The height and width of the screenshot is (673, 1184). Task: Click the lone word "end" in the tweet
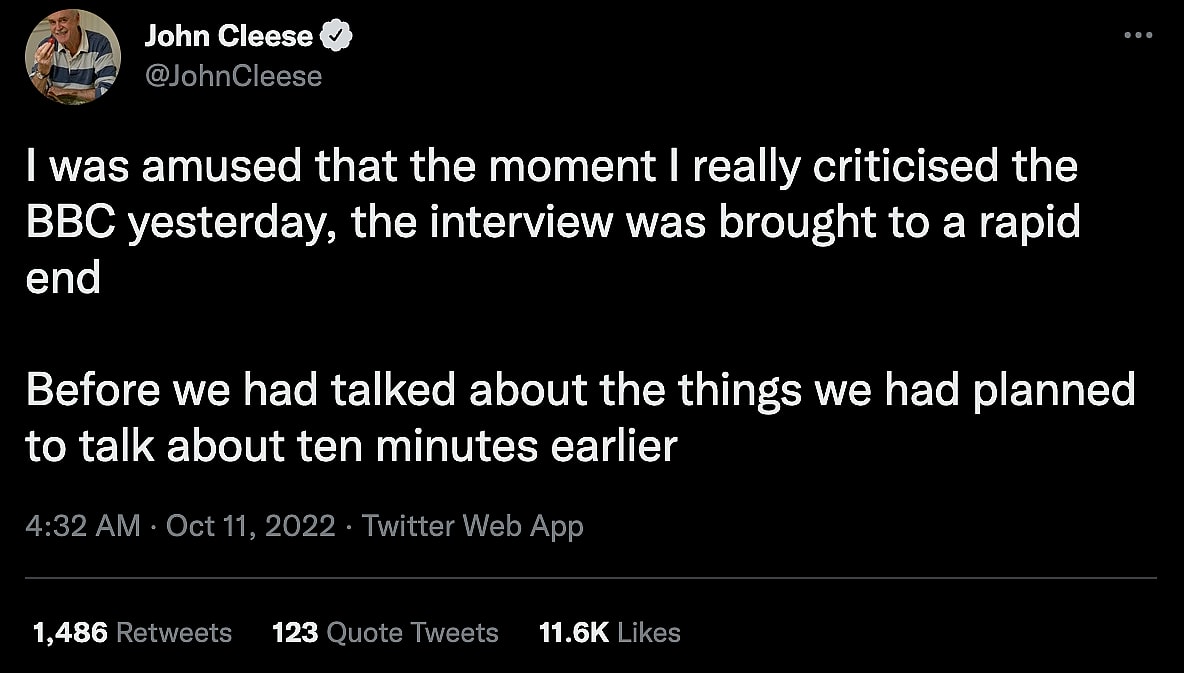click(x=63, y=279)
